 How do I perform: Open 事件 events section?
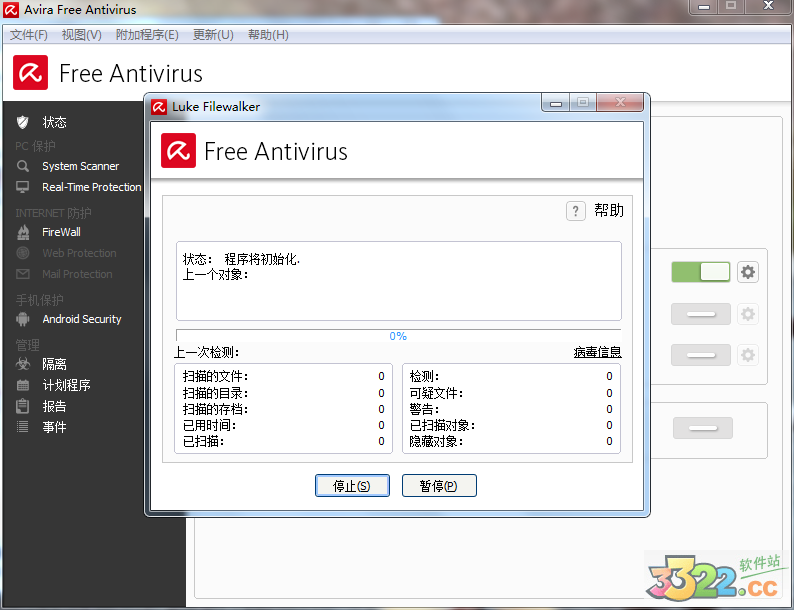pos(54,427)
